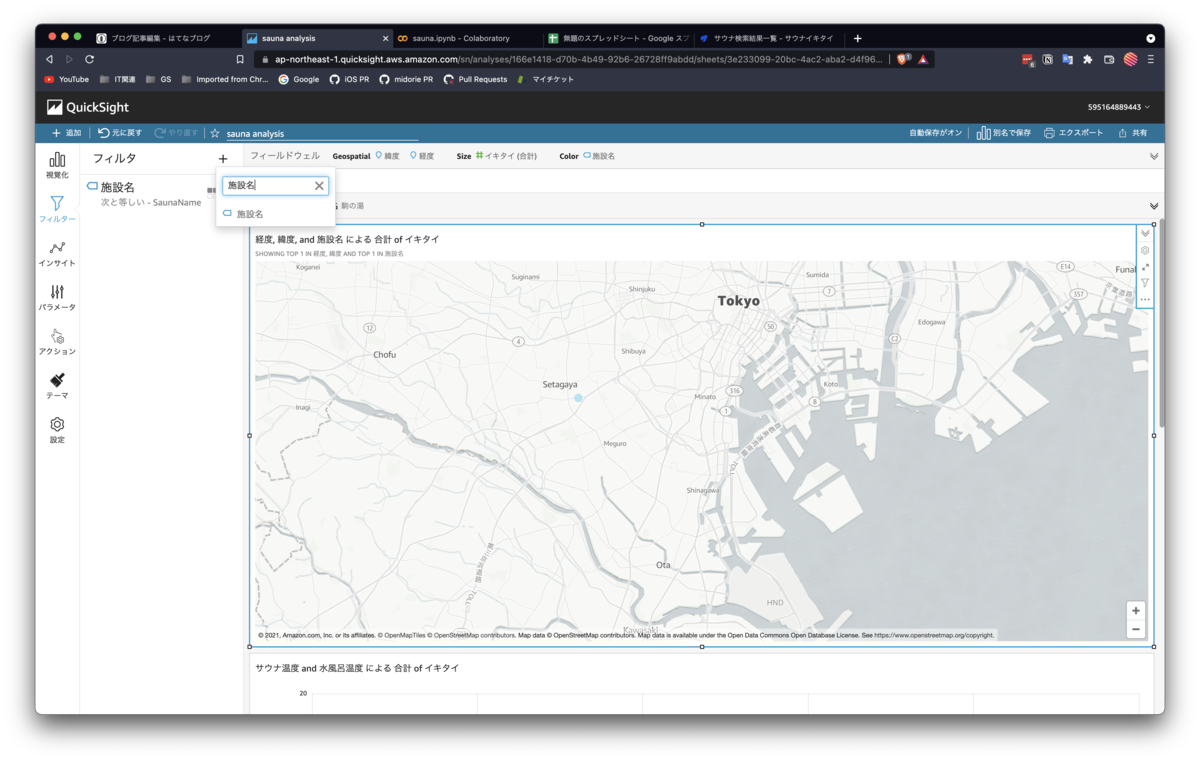This screenshot has width=1200, height=761.
Task: Add a new filter with plus icon
Action: [223, 159]
